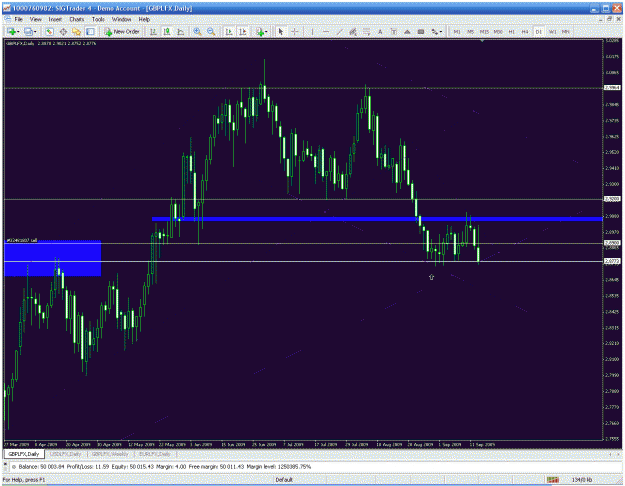The width and height of the screenshot is (625, 486).
Task: Switch chart to bar chart icon
Action: click(x=153, y=32)
